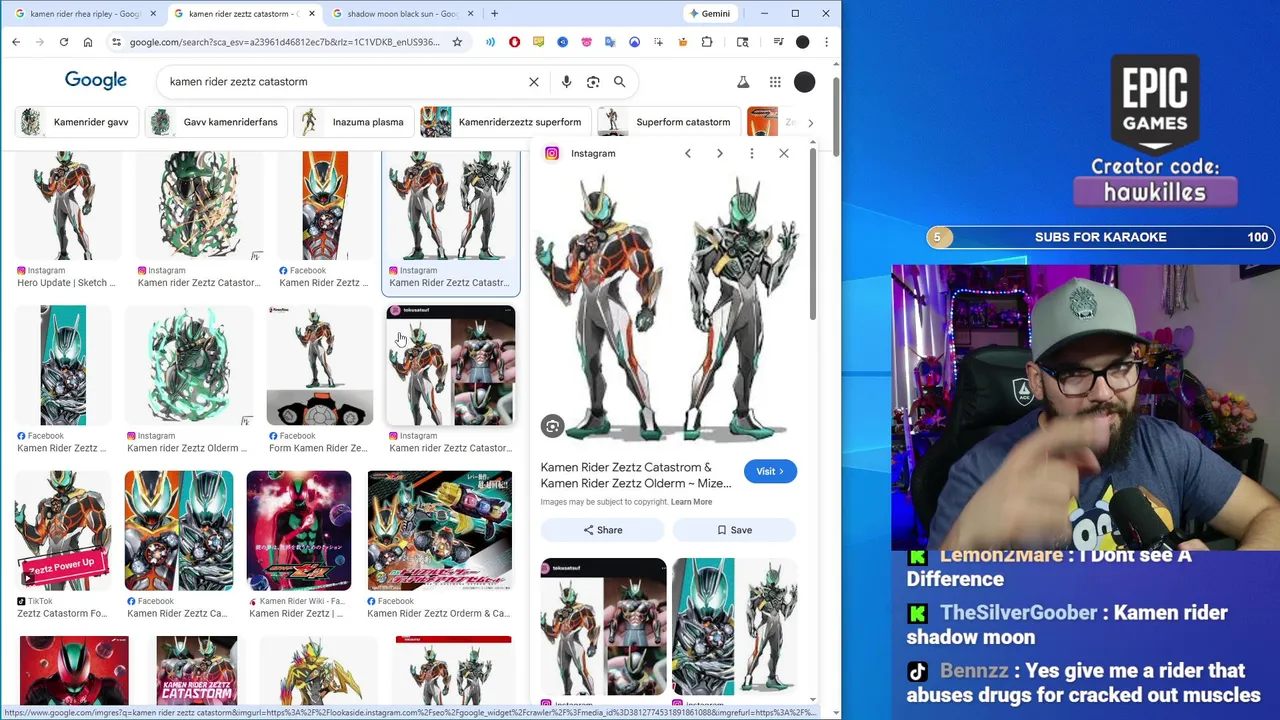Submit search with magnifier icon
This screenshot has width=1280, height=720.
(620, 82)
